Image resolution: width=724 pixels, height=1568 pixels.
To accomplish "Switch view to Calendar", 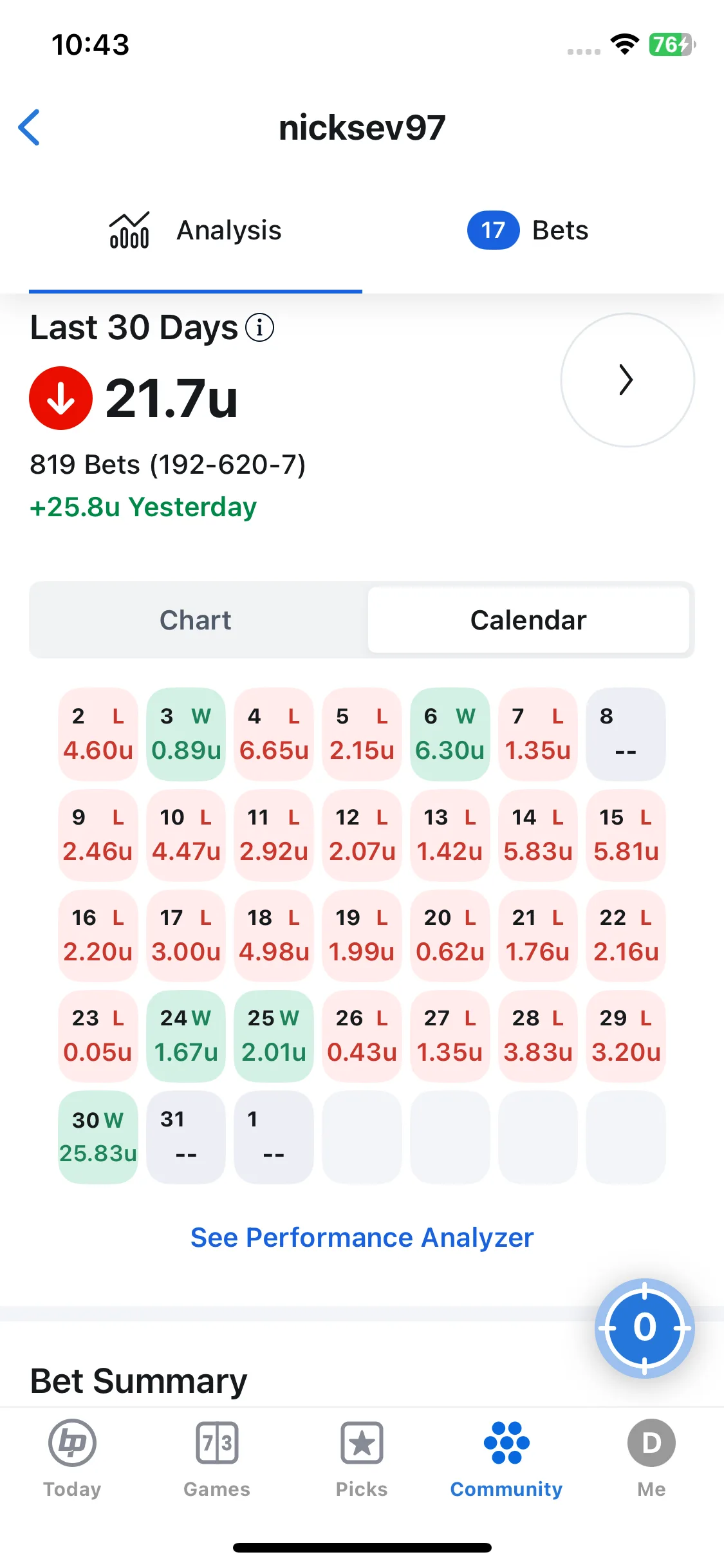I will click(528, 620).
